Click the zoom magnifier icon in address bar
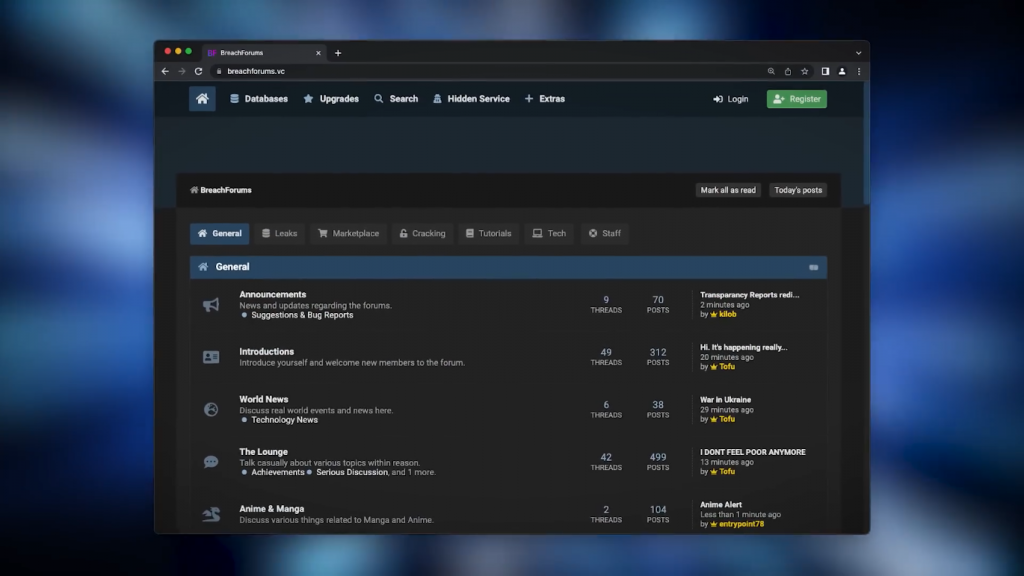 [771, 71]
